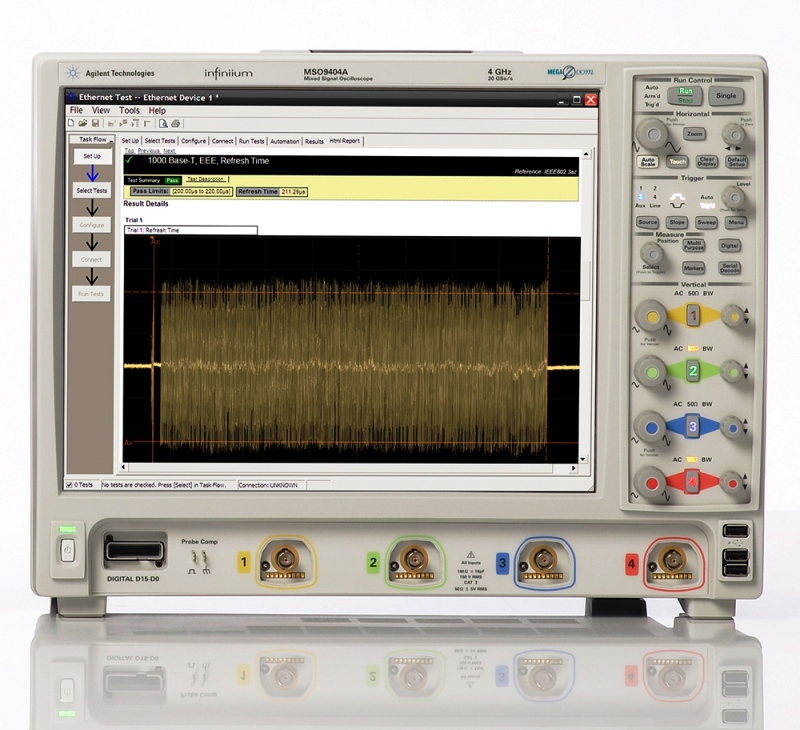The width and height of the screenshot is (800, 730).
Task: Click the Single acquisition key
Action: pyautogui.click(x=726, y=95)
